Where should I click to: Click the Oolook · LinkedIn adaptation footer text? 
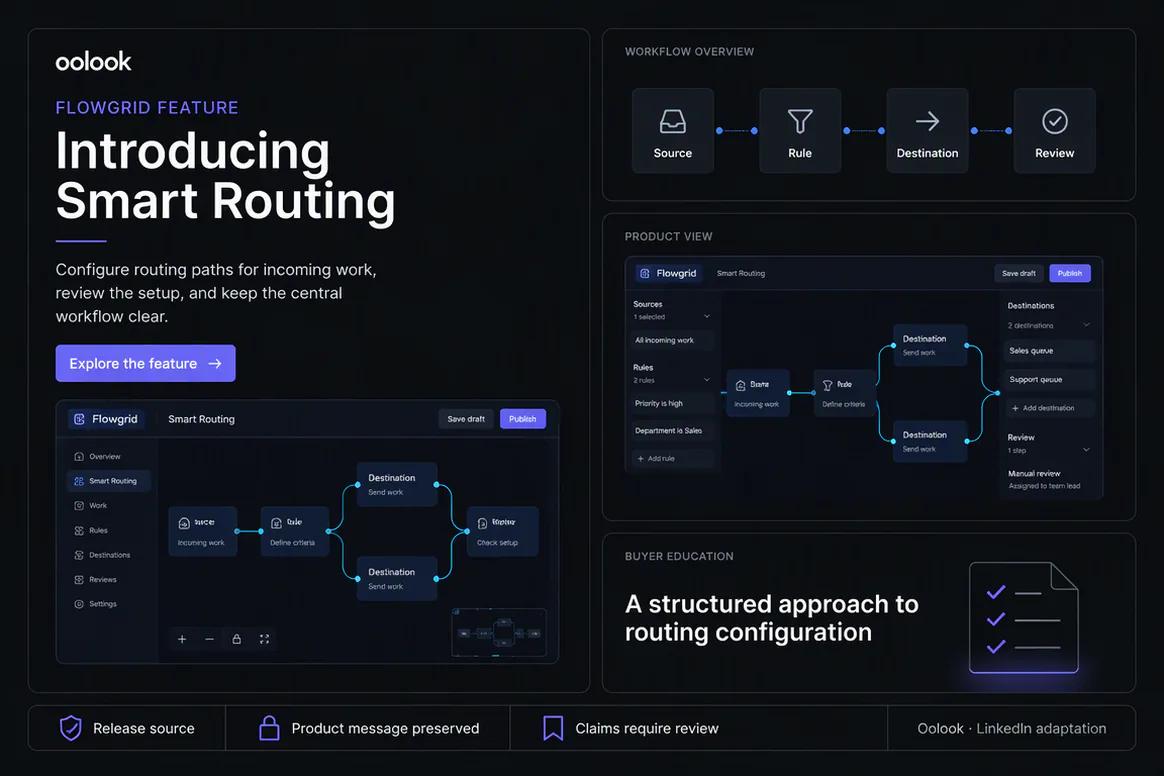point(1011,728)
